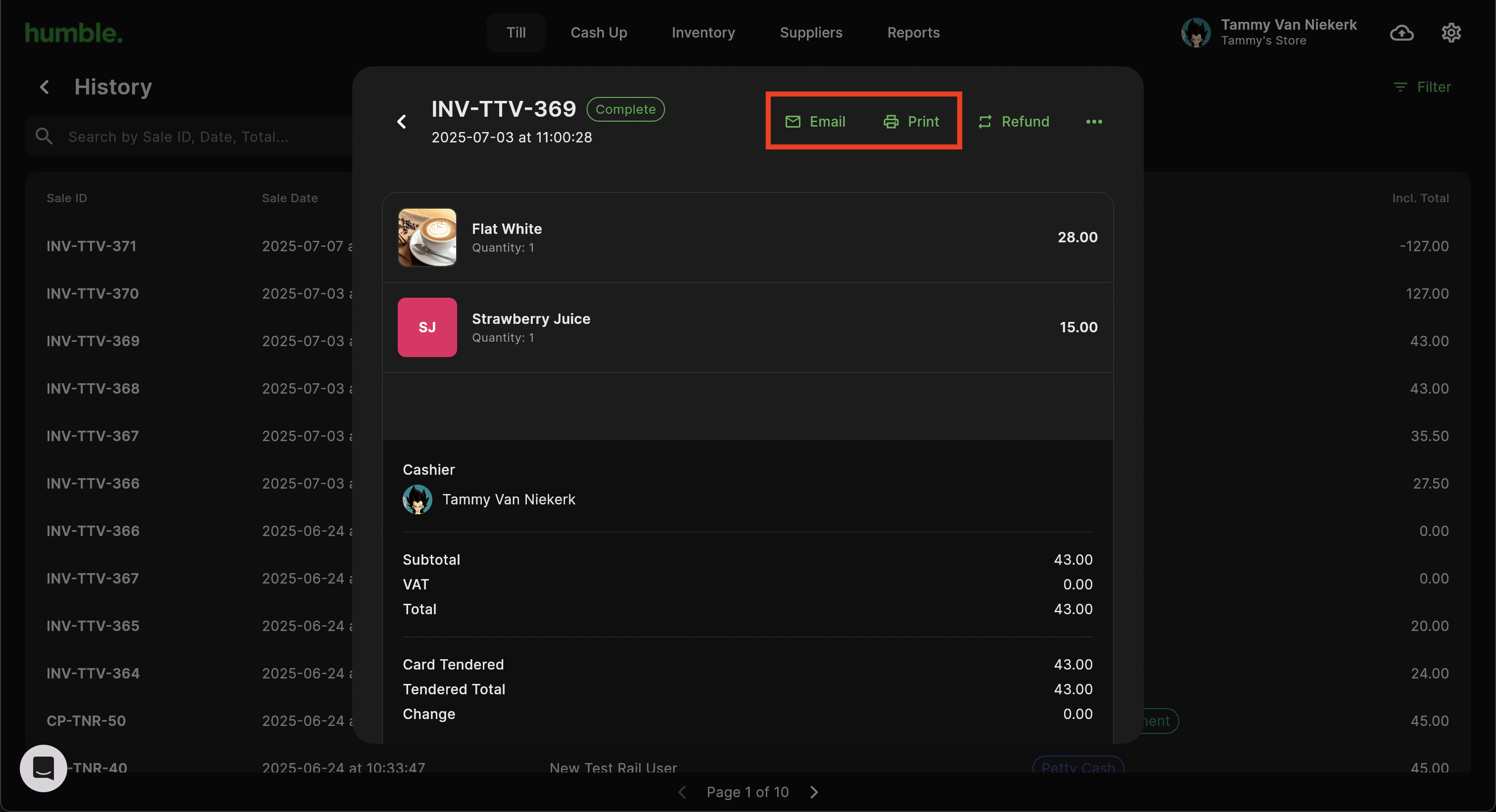This screenshot has width=1496, height=812.
Task: Click the Incl. Total column header
Action: click(1420, 198)
